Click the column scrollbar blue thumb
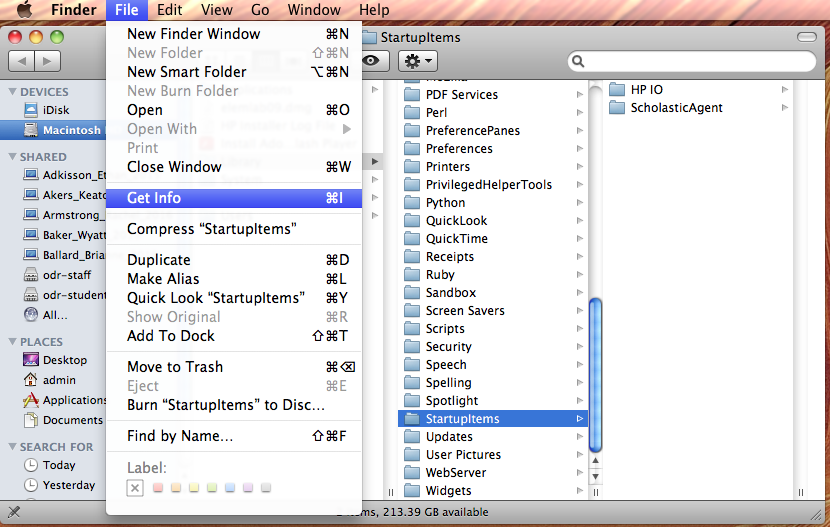Viewport: 830px width, 527px height. (x=596, y=375)
